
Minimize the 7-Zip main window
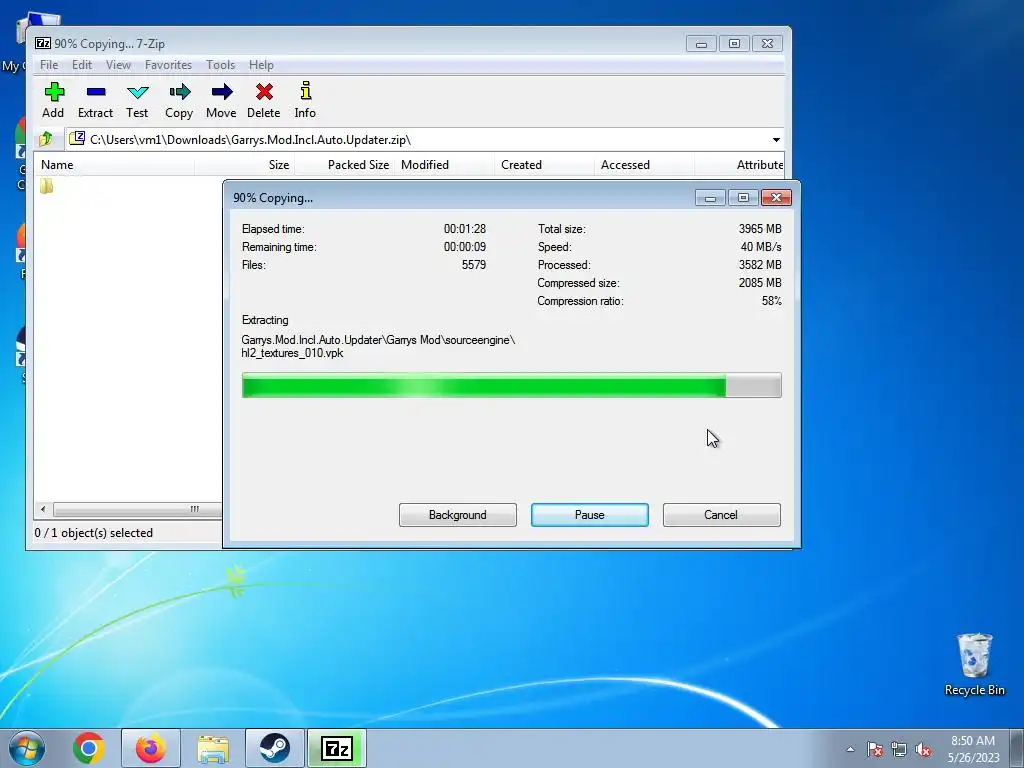(x=701, y=44)
